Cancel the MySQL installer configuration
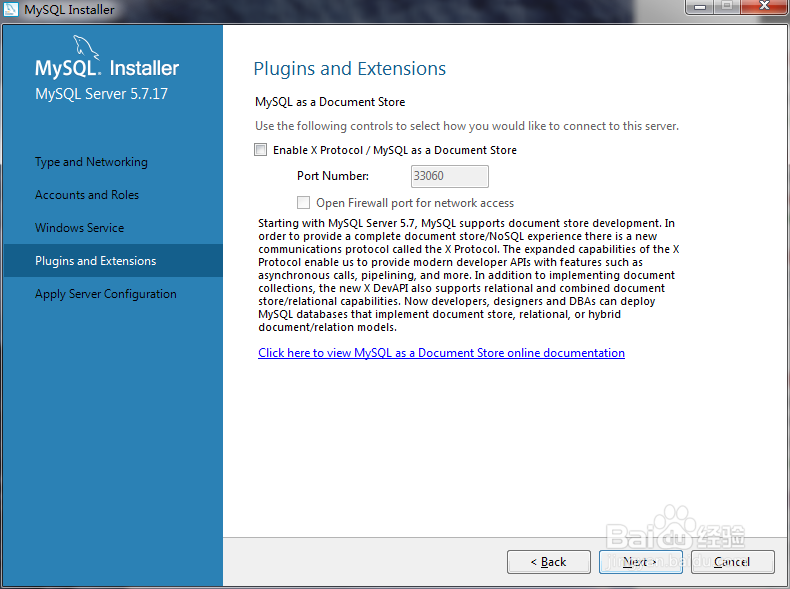This screenshot has height=589, width=790. click(x=733, y=562)
